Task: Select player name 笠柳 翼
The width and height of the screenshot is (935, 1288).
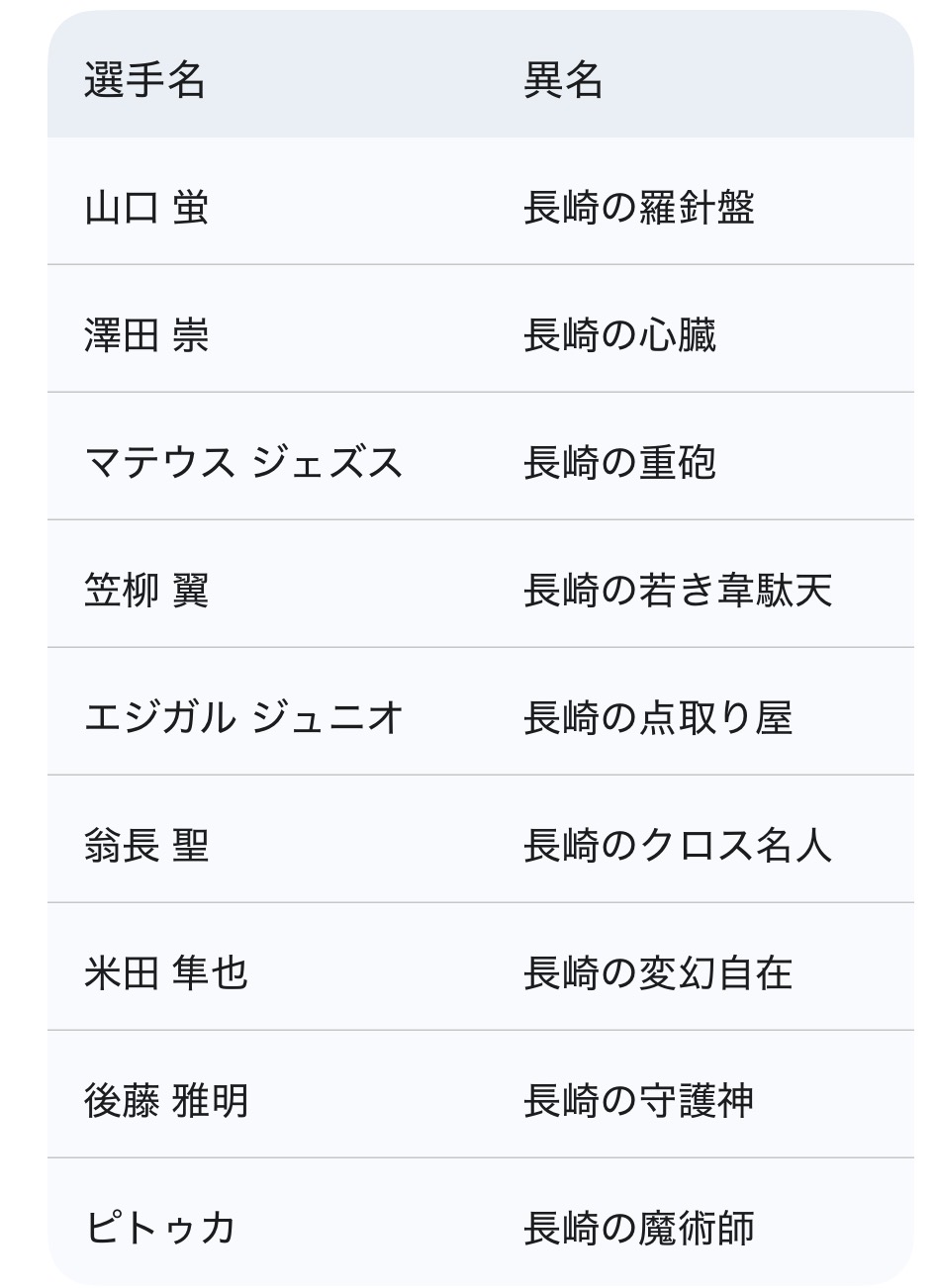Action: [x=146, y=591]
